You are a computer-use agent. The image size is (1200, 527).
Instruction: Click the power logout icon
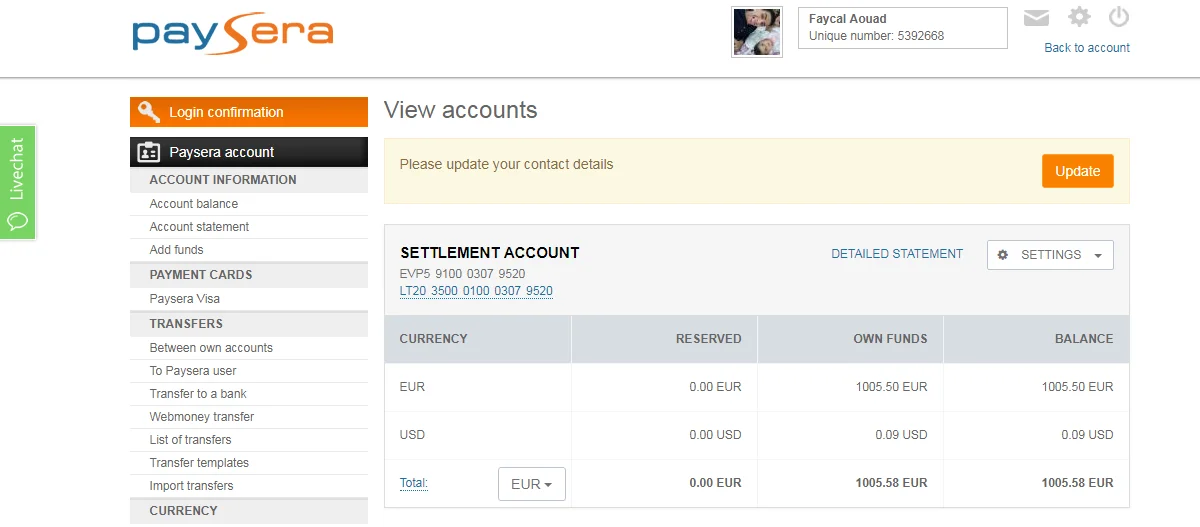point(1119,17)
